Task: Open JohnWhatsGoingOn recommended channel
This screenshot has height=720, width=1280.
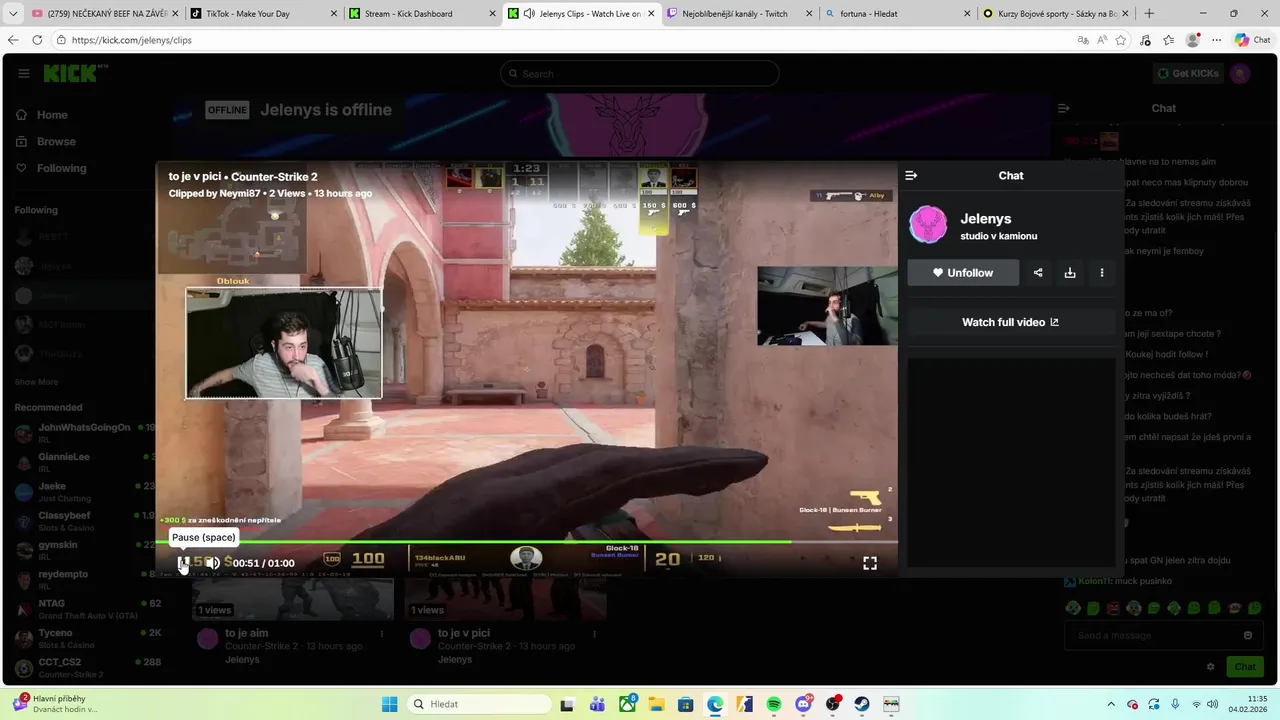Action: click(84, 433)
